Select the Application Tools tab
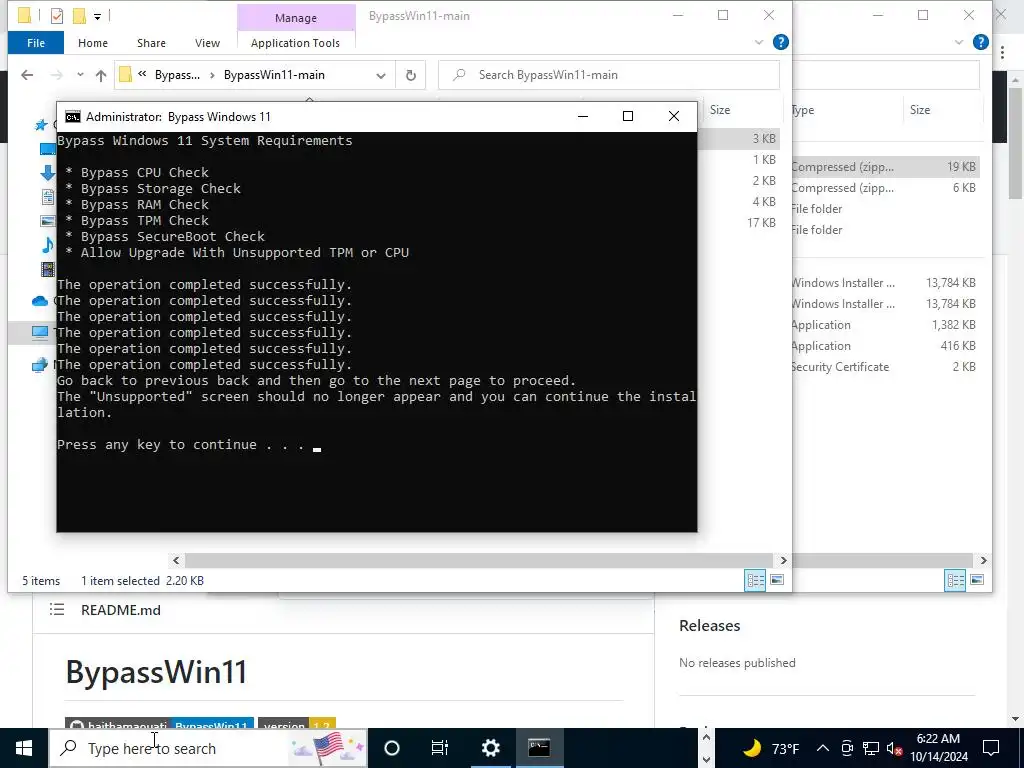 pyautogui.click(x=295, y=43)
